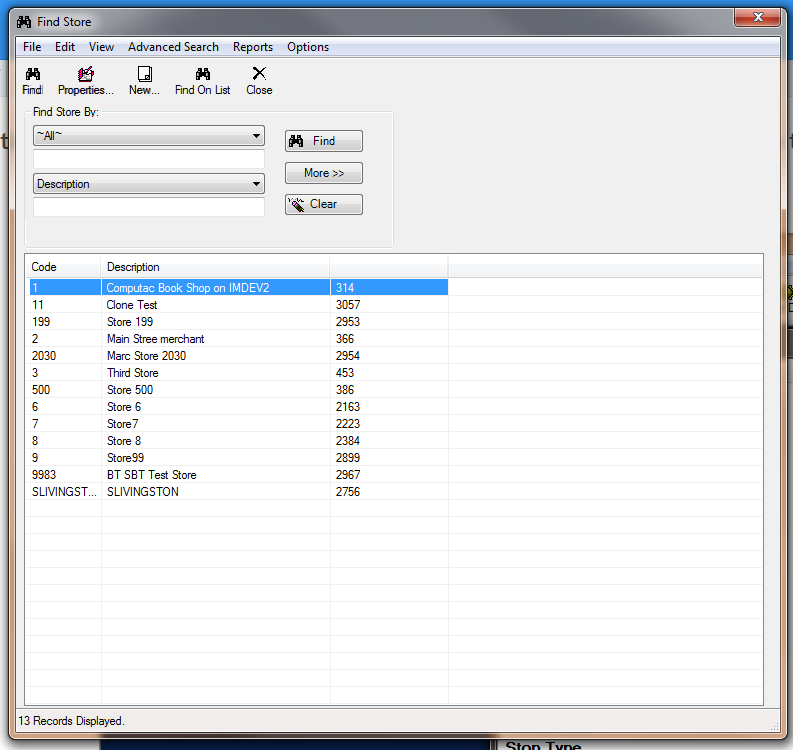Screen dimensions: 793x750
Task: Focus the text field below Description dropdown
Action: point(149,207)
